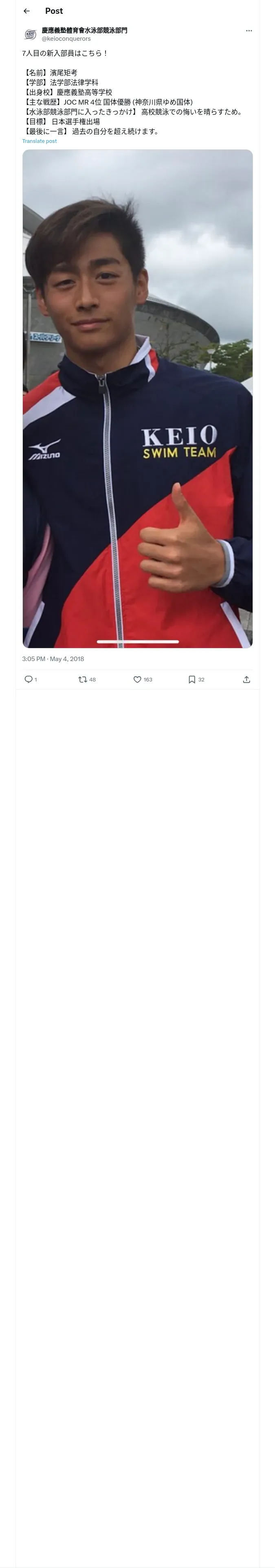The image size is (275, 1568).
Task: Click the repost count 48
Action: [92, 679]
